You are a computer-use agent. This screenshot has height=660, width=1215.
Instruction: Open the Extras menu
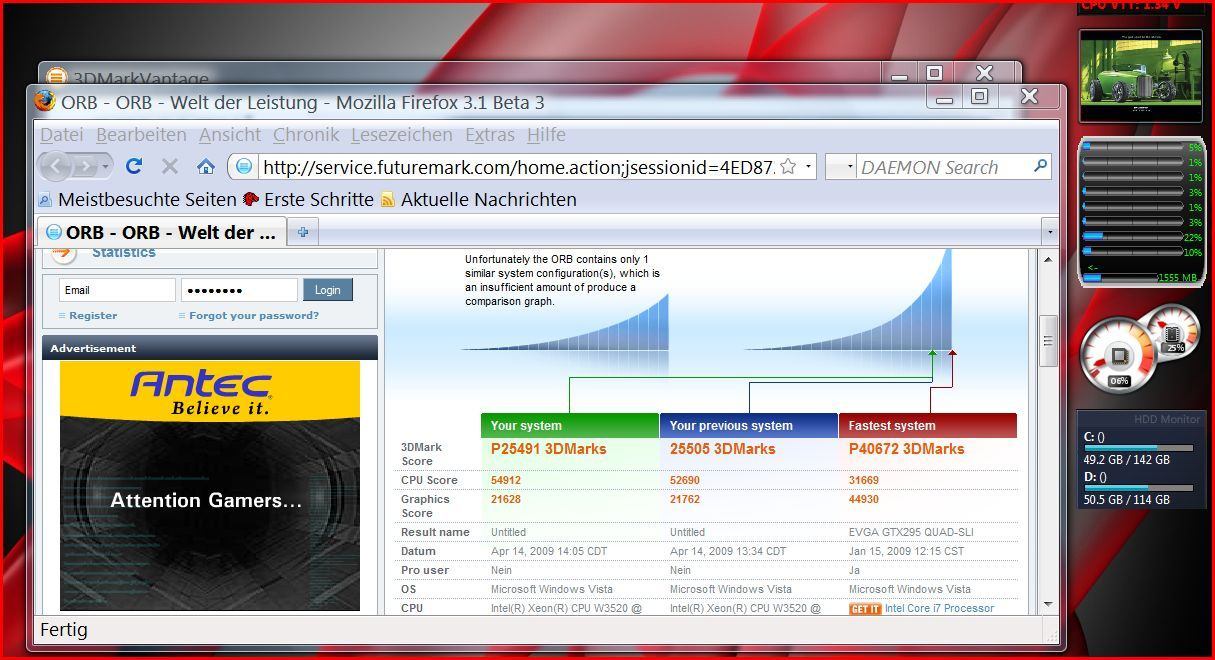coord(490,134)
